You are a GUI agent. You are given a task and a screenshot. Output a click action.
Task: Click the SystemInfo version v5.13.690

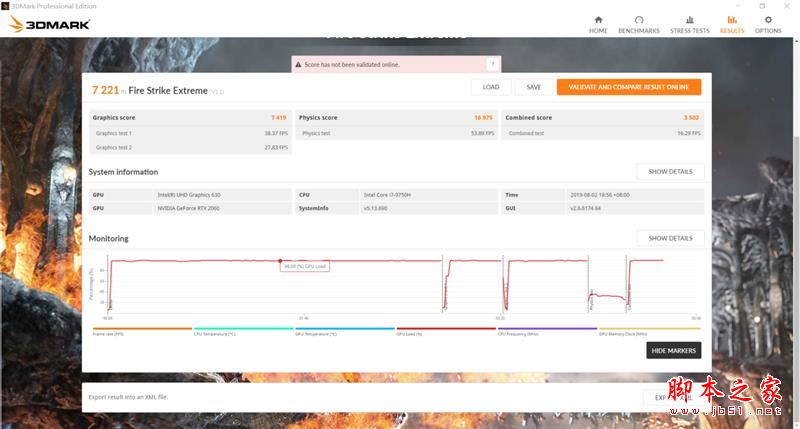pyautogui.click(x=376, y=208)
